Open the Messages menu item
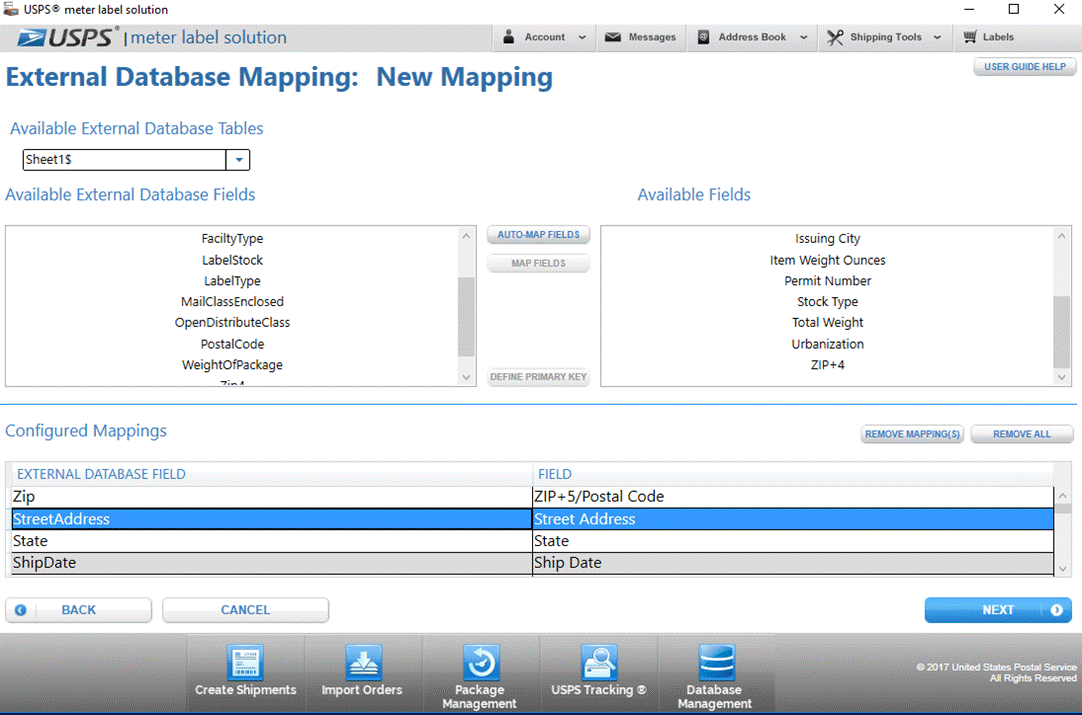1082x715 pixels. [641, 37]
